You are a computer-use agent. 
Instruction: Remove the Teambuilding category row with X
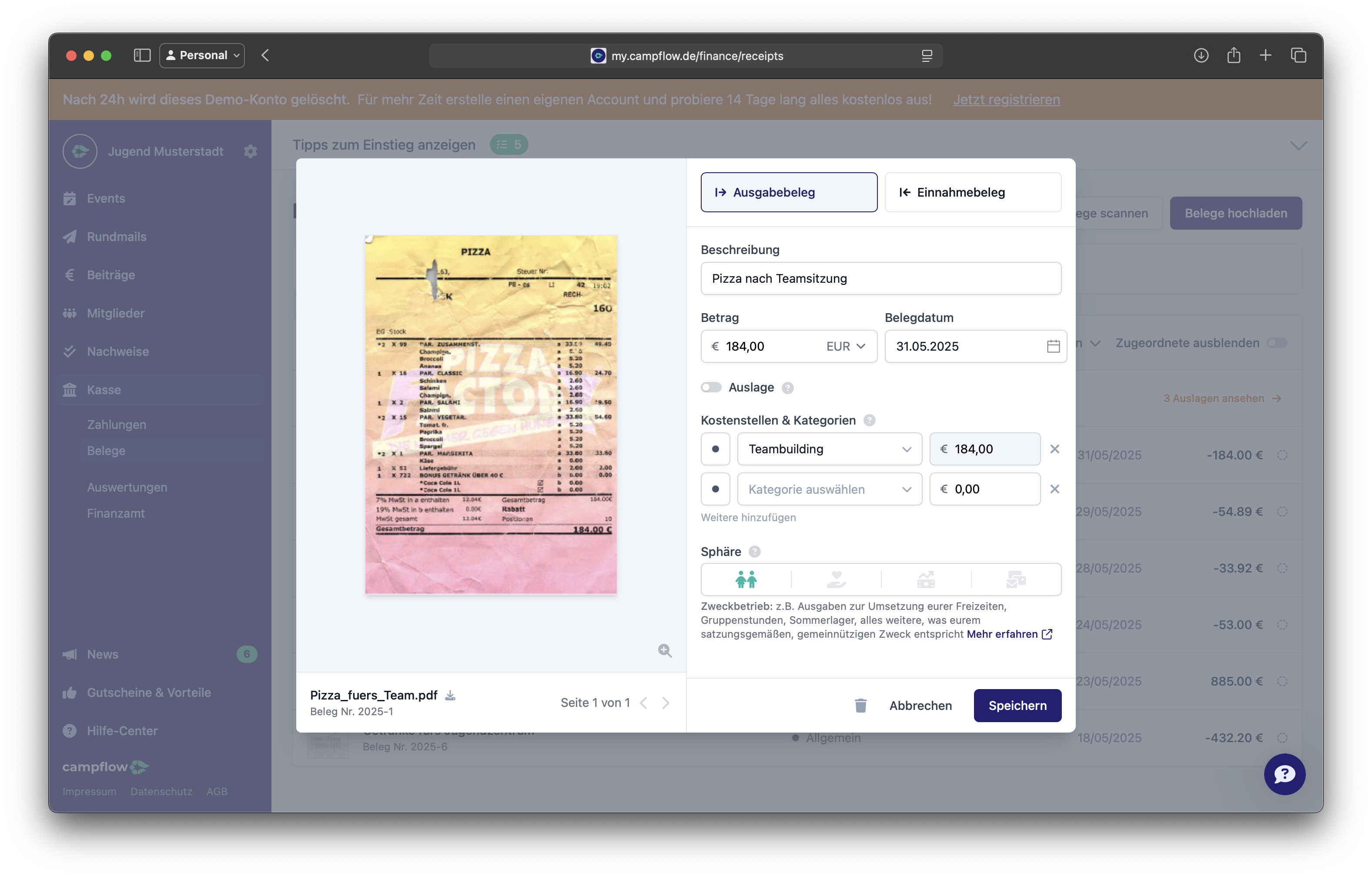1054,449
